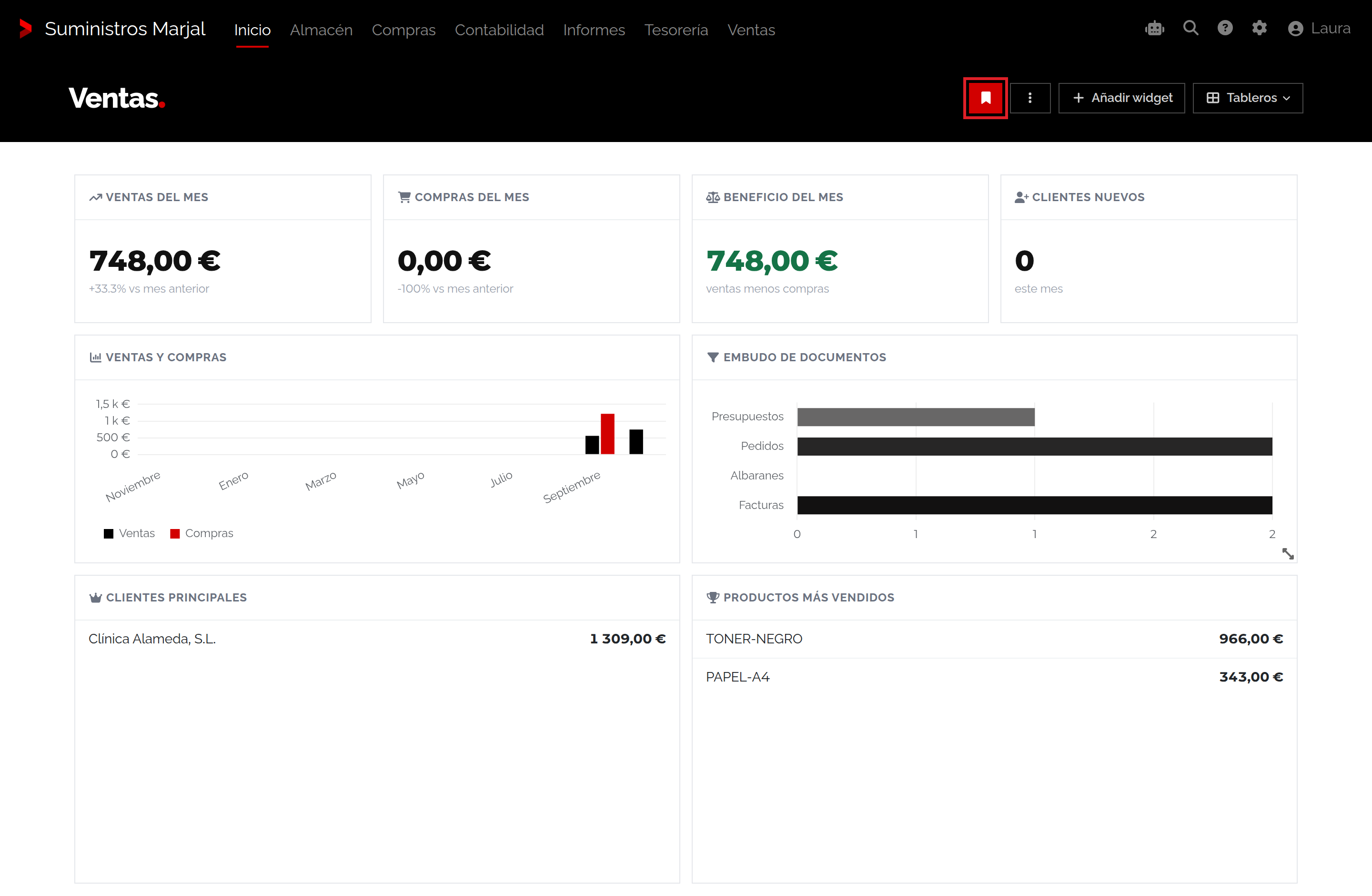Click the crown icon in Clientes principales
This screenshot has width=1372, height=896.
pos(96,597)
